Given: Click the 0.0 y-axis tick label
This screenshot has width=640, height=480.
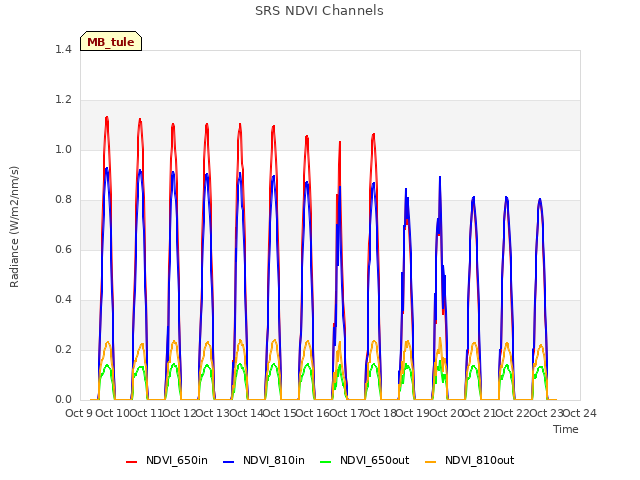Looking at the screenshot, I should pos(63,400).
